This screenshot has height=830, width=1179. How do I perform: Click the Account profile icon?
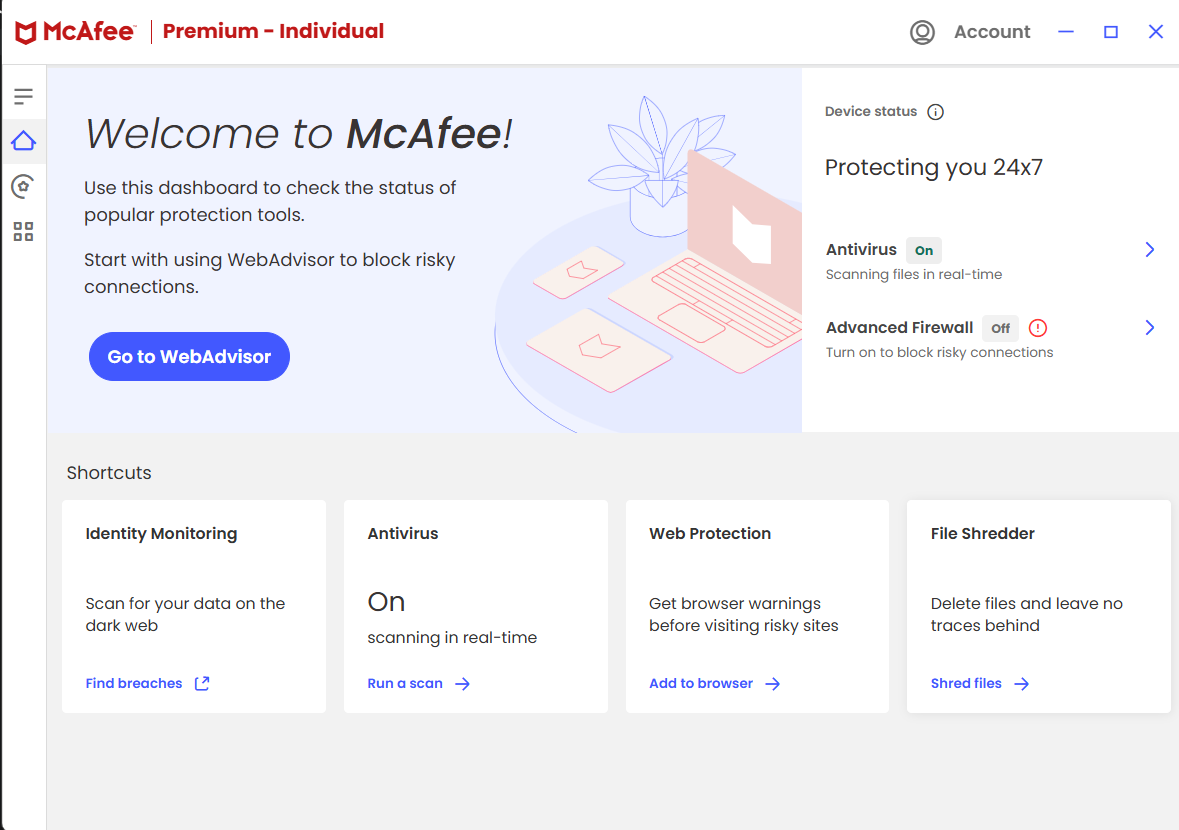point(922,32)
